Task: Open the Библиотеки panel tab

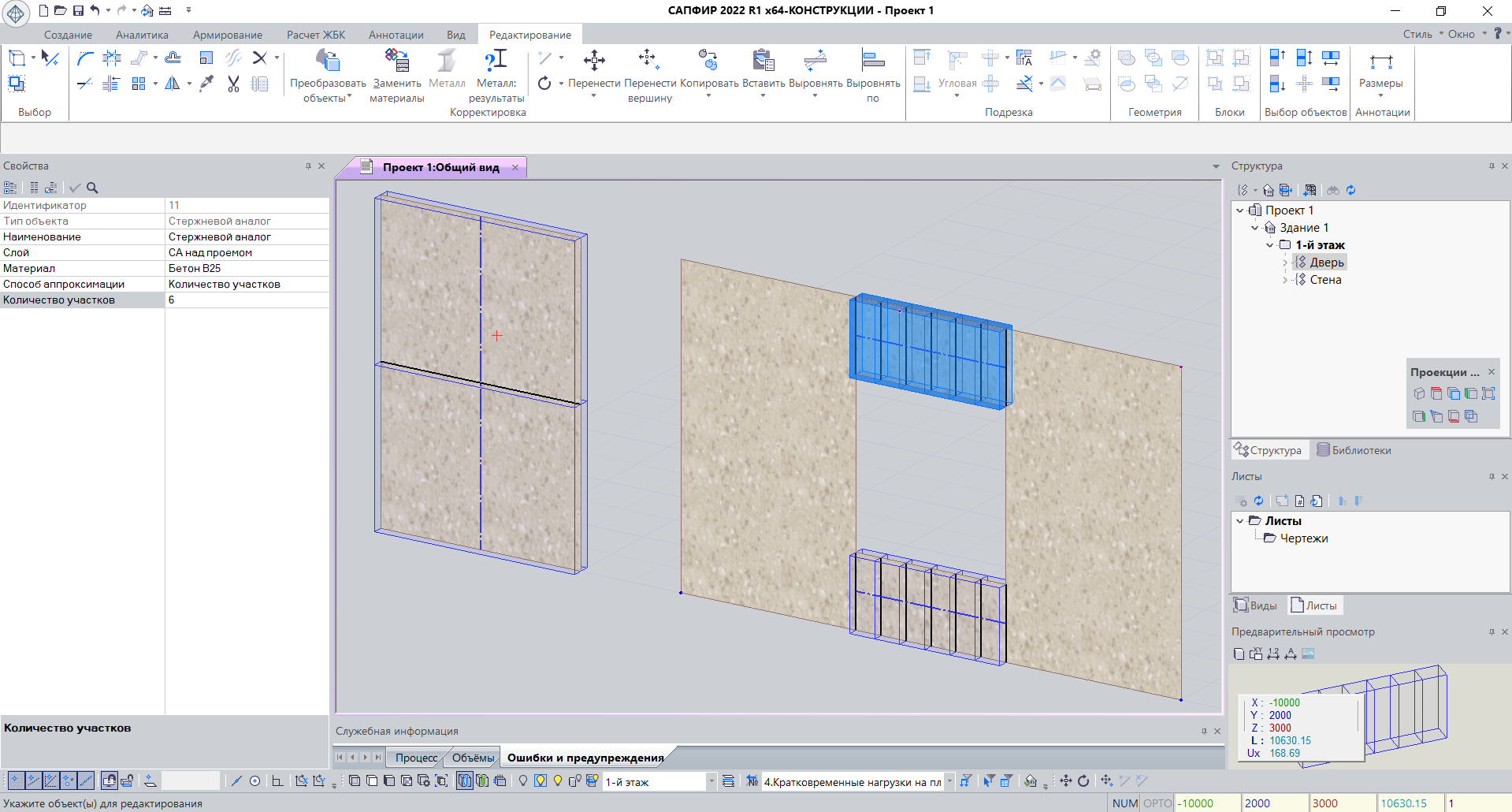Action: pos(1354,450)
